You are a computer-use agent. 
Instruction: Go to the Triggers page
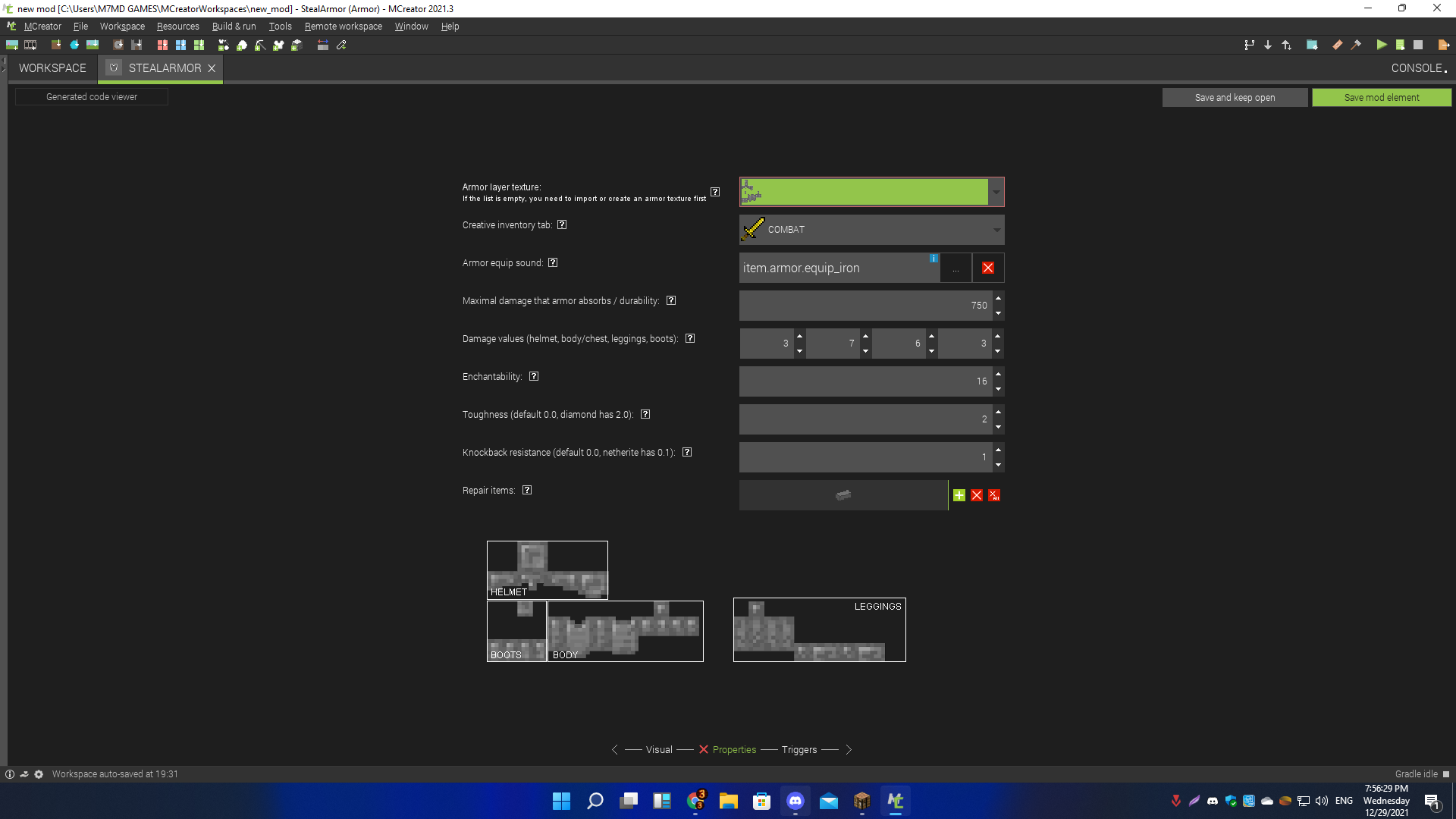pos(799,749)
